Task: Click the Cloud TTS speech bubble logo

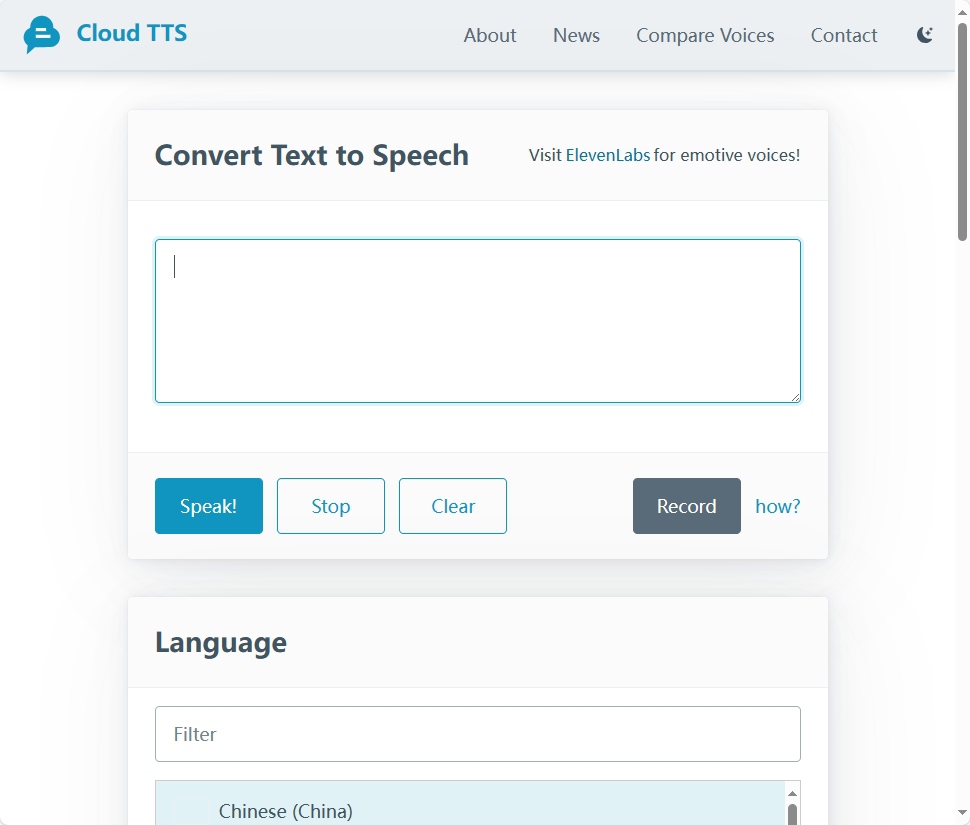Action: click(42, 35)
